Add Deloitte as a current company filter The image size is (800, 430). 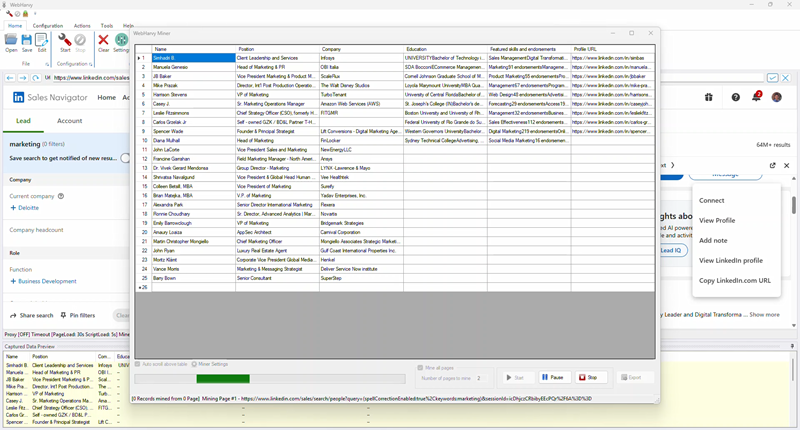pos(24,208)
